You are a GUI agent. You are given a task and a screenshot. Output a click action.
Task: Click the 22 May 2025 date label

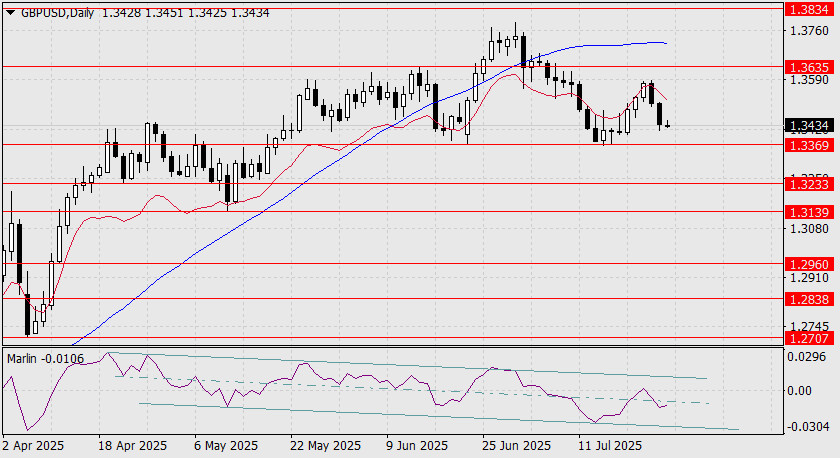coord(325,446)
